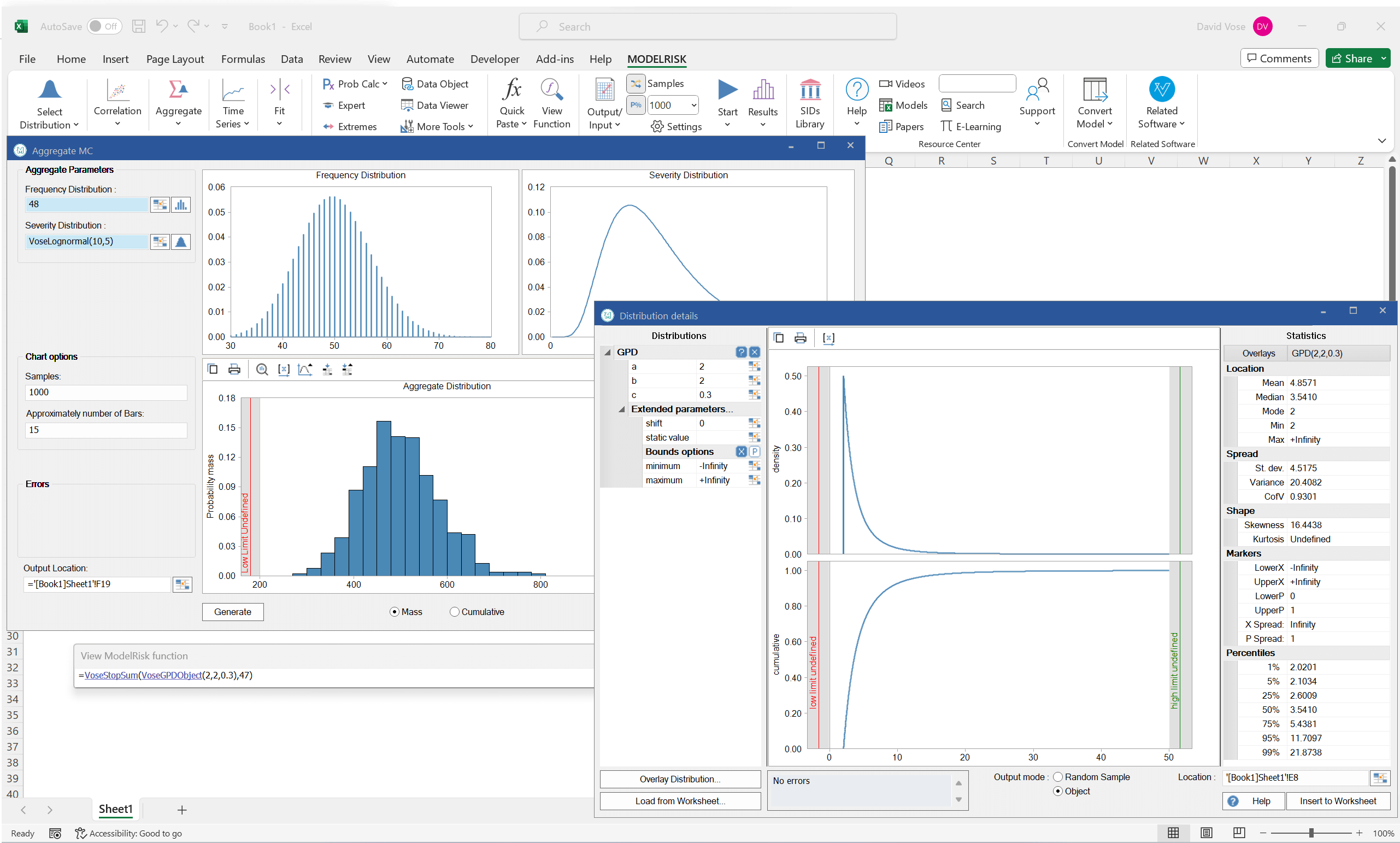Click the Quick Paste icon
Image resolution: width=1400 pixels, height=843 pixels.
click(510, 103)
